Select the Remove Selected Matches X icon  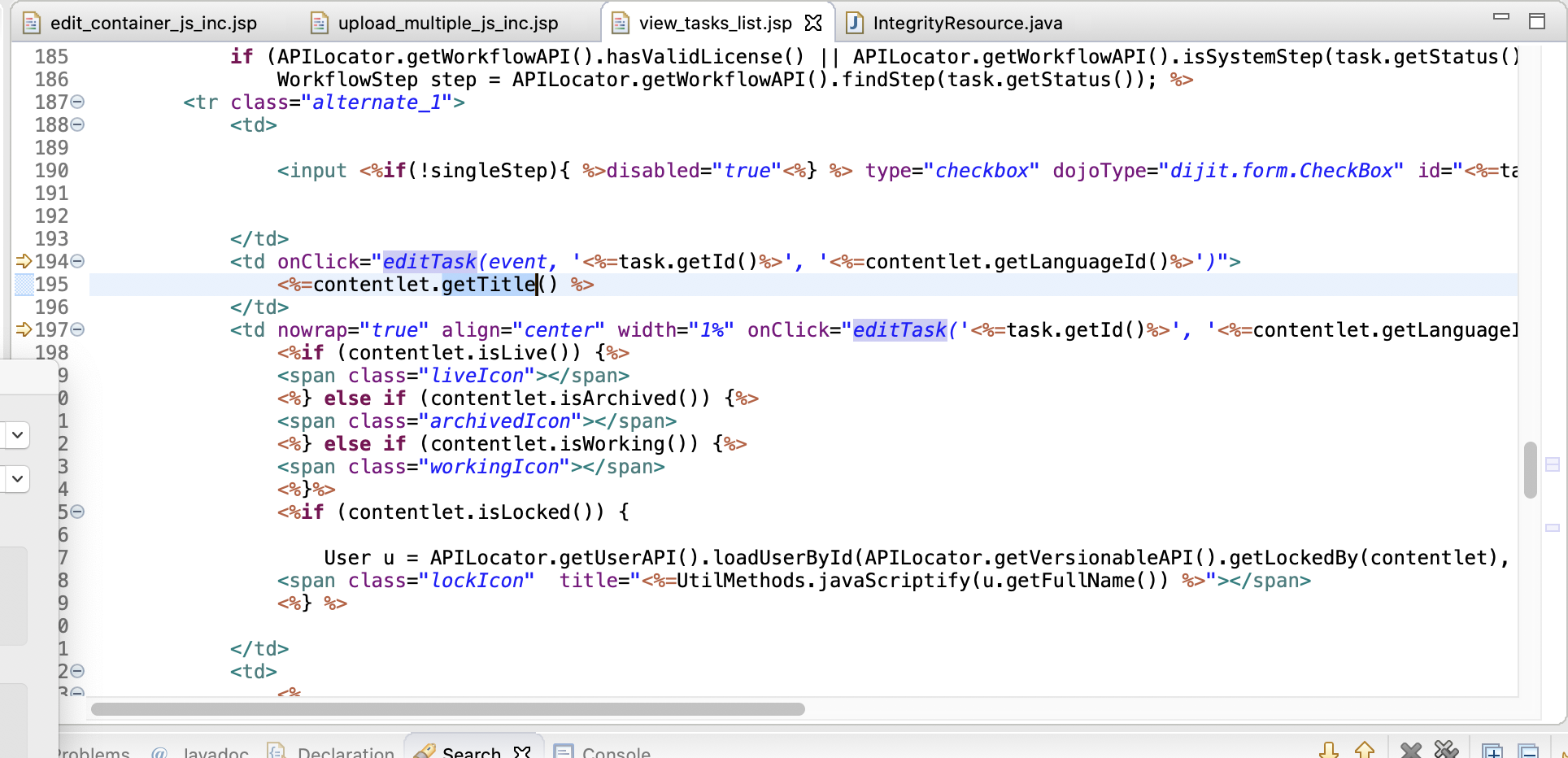click(1410, 750)
